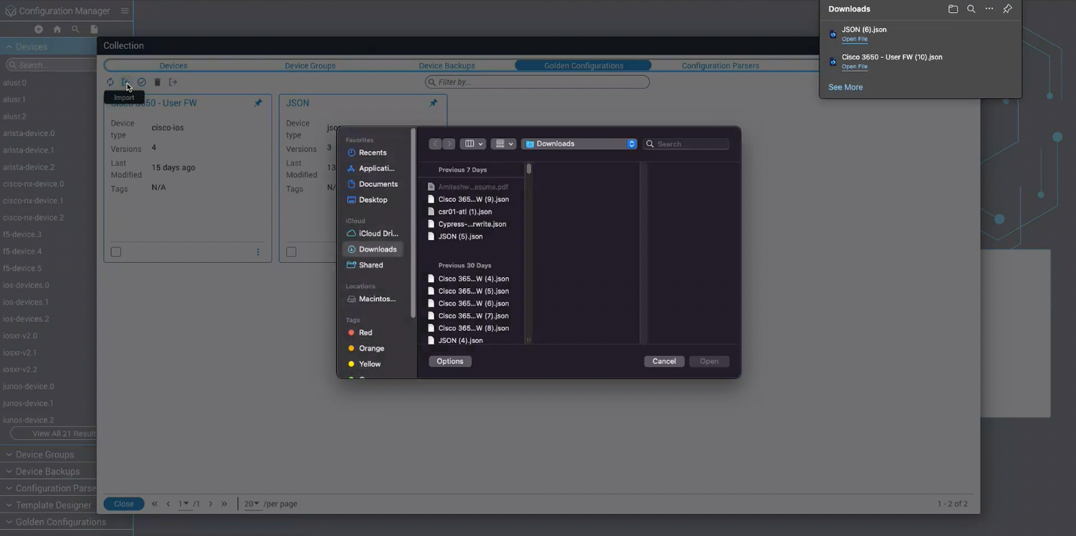This screenshot has height=536, width=1076.
Task: Switch to the Device Groups tab
Action: (x=310, y=66)
